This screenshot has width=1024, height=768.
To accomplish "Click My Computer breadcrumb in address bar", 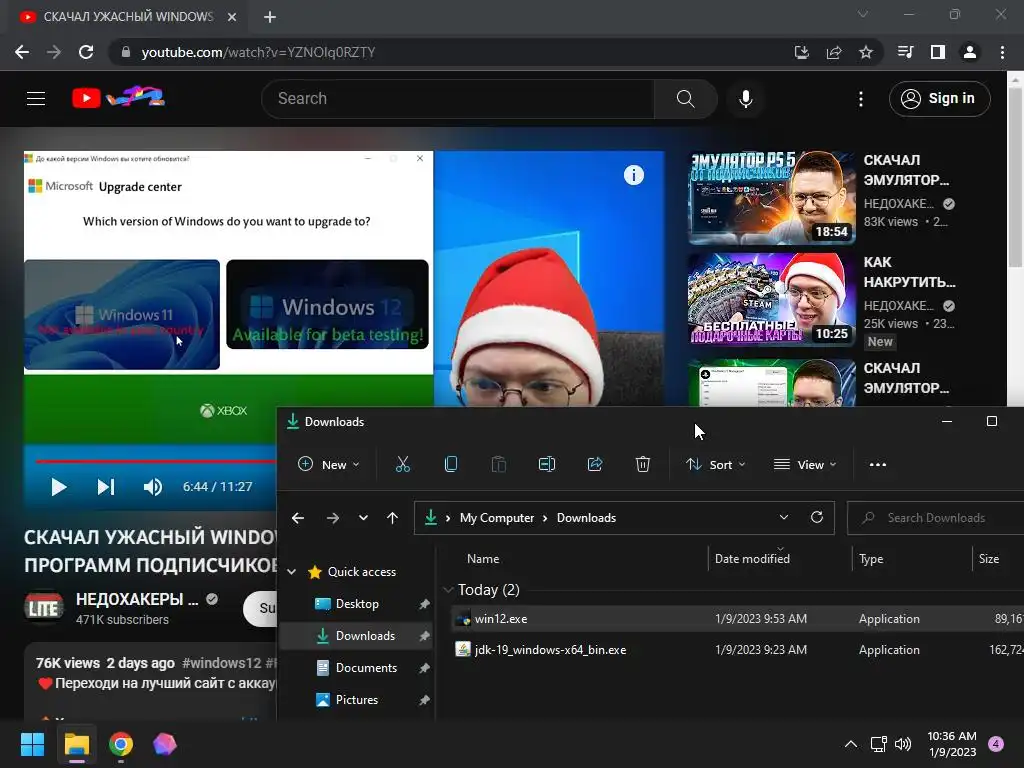I will pyautogui.click(x=496, y=518).
